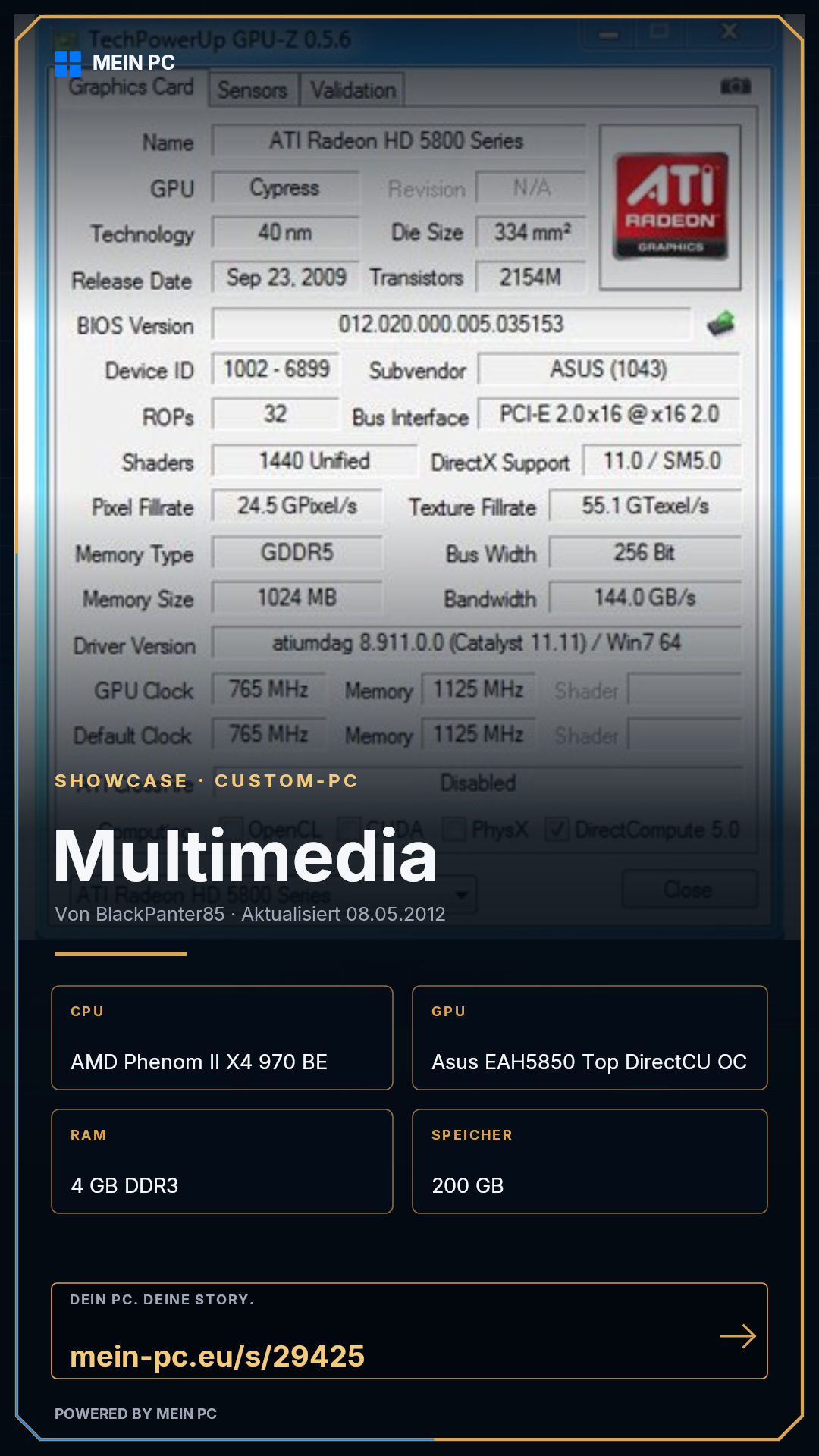
Task: Click the Shaders value '1440 Unified'
Action: click(x=314, y=461)
